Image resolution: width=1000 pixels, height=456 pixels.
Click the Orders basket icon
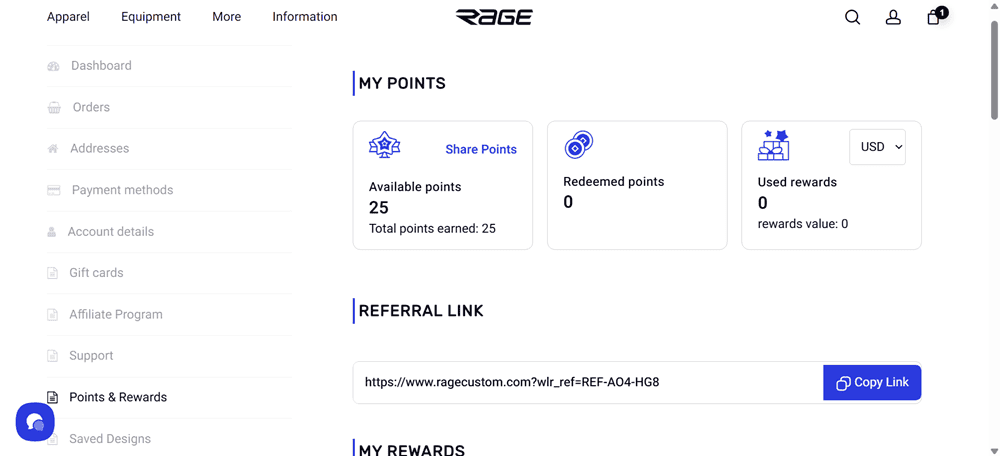click(x=54, y=108)
